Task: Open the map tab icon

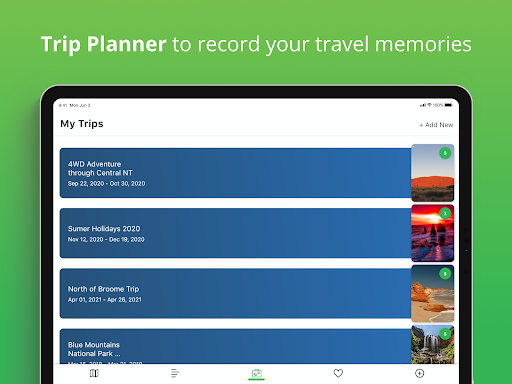Action: pyautogui.click(x=94, y=373)
